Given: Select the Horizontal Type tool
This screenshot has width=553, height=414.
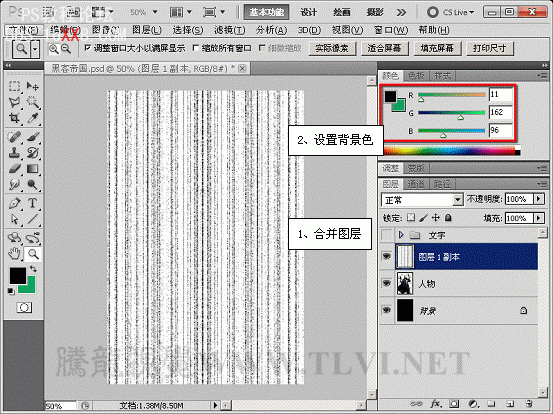Looking at the screenshot, I should point(32,203).
